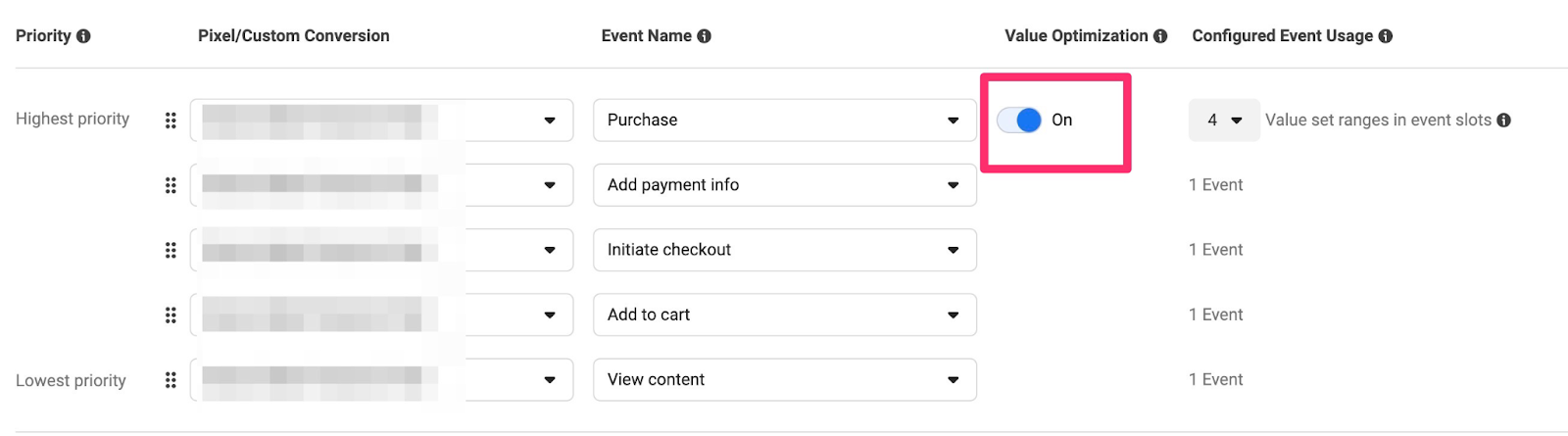Open the value set ranges dropdown showing 4

pos(1224,121)
